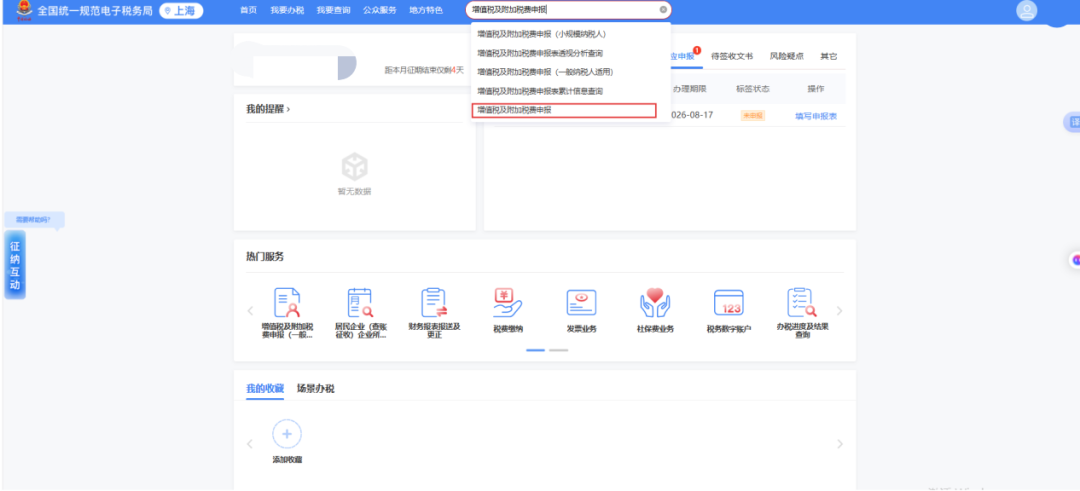Switch to the 待签收文书 tab
The width and height of the screenshot is (1080, 491).
pyautogui.click(x=732, y=56)
